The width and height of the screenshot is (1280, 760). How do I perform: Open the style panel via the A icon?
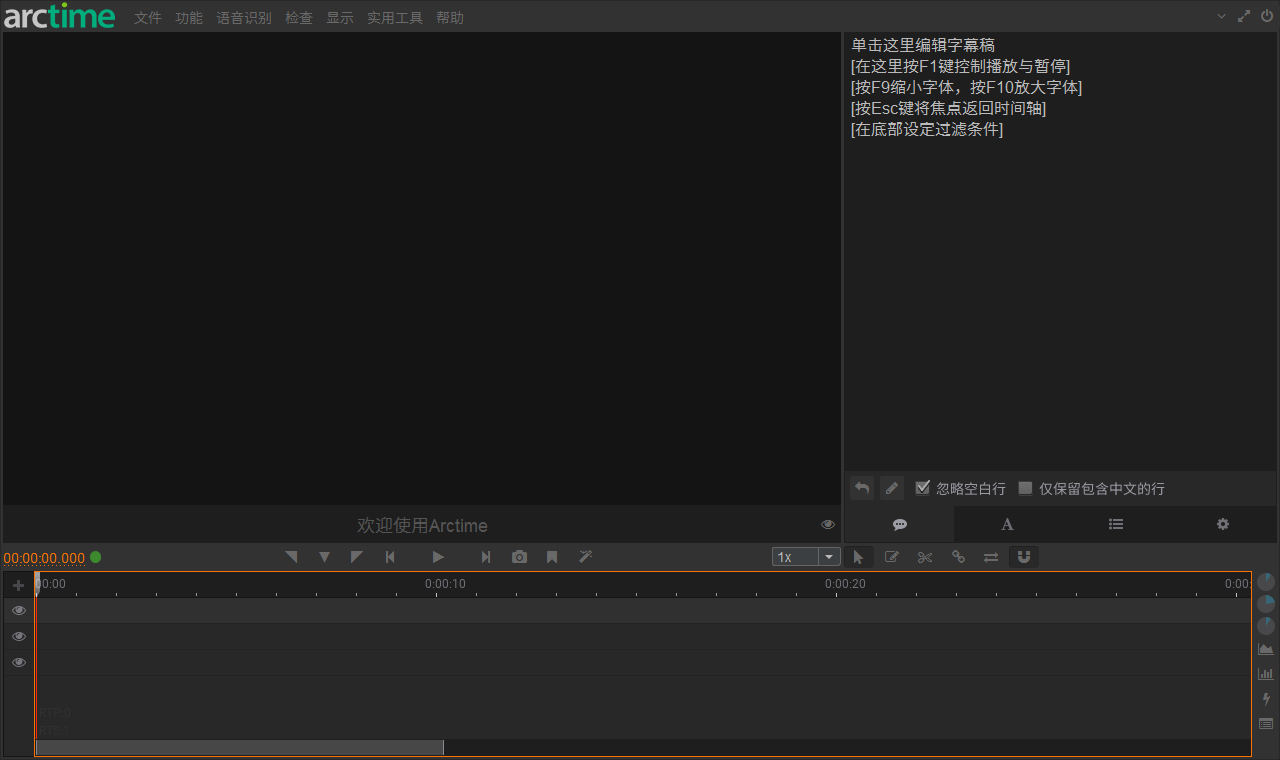click(1007, 524)
